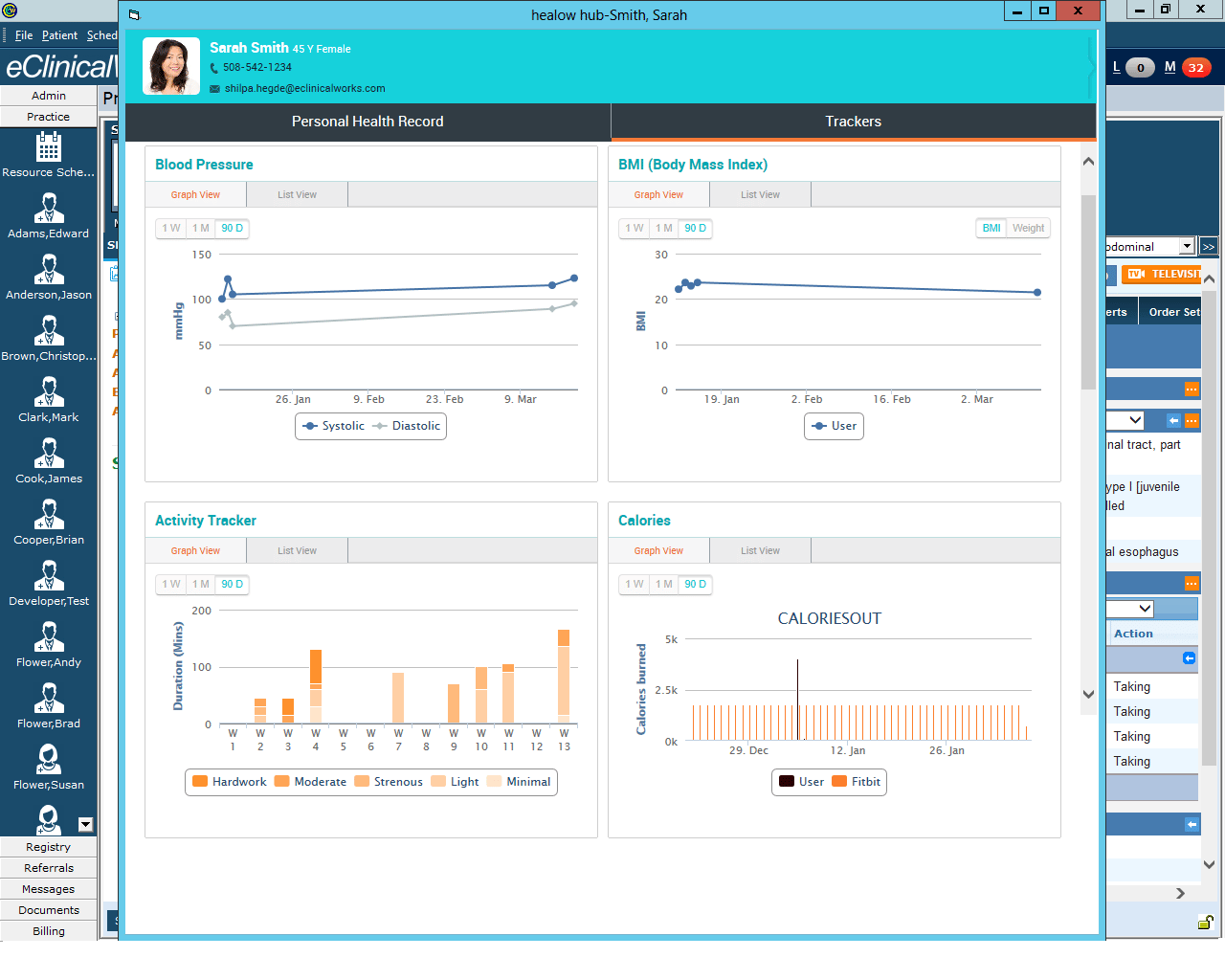Switch BMI chart to Weight
The image size is (1225, 980).
coord(1029,228)
